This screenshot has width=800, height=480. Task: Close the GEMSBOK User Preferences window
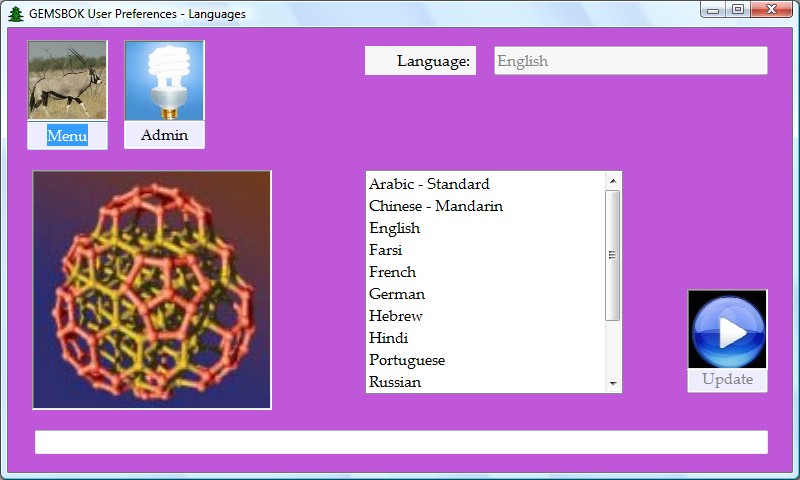pos(771,9)
